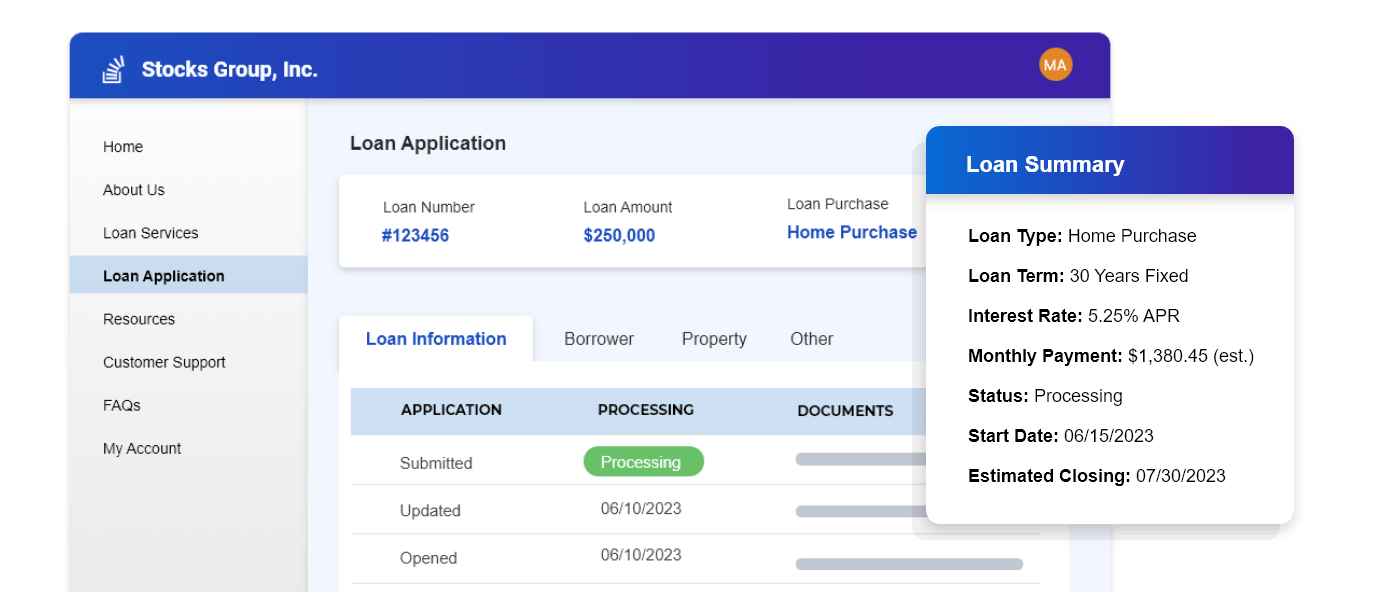The width and height of the screenshot is (1392, 592).
Task: Switch to the Borrower tab
Action: 599,339
